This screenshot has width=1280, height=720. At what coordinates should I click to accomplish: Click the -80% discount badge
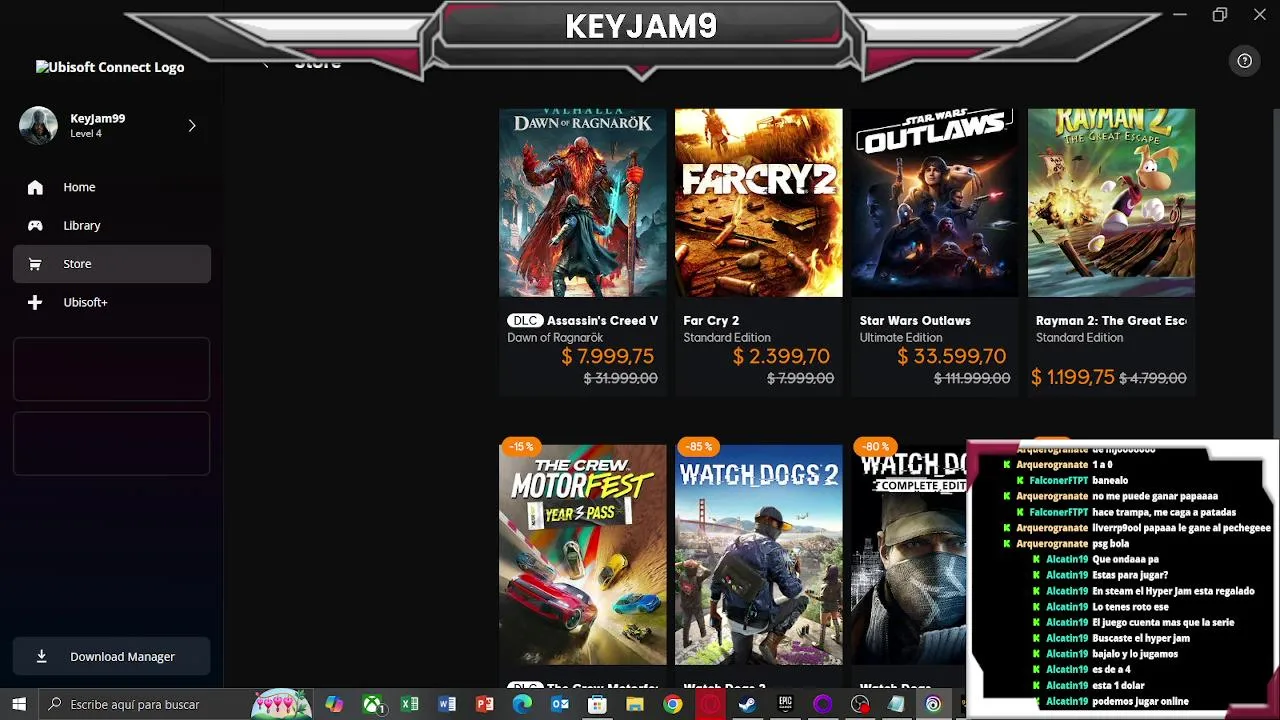873,446
